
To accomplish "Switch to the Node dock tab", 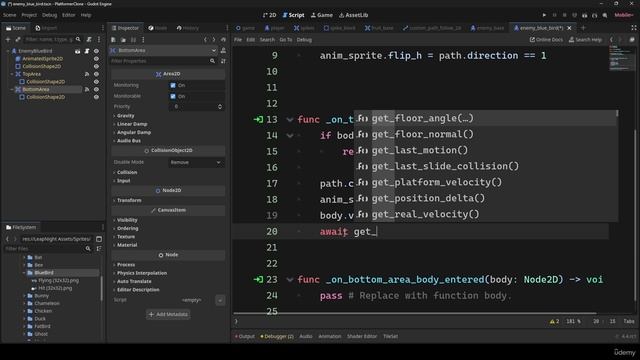I will (158, 28).
